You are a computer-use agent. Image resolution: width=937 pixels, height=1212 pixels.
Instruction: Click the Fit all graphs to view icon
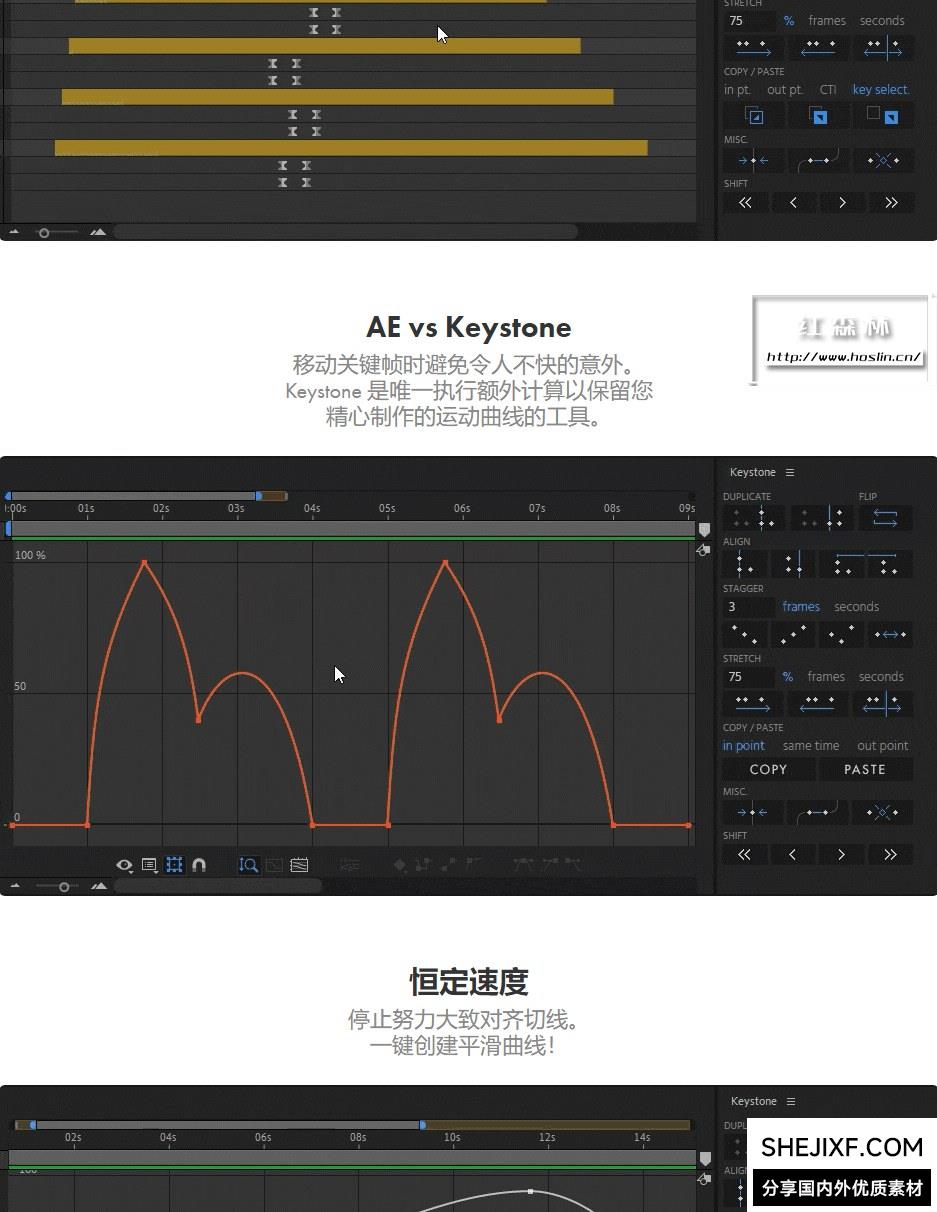pos(298,865)
